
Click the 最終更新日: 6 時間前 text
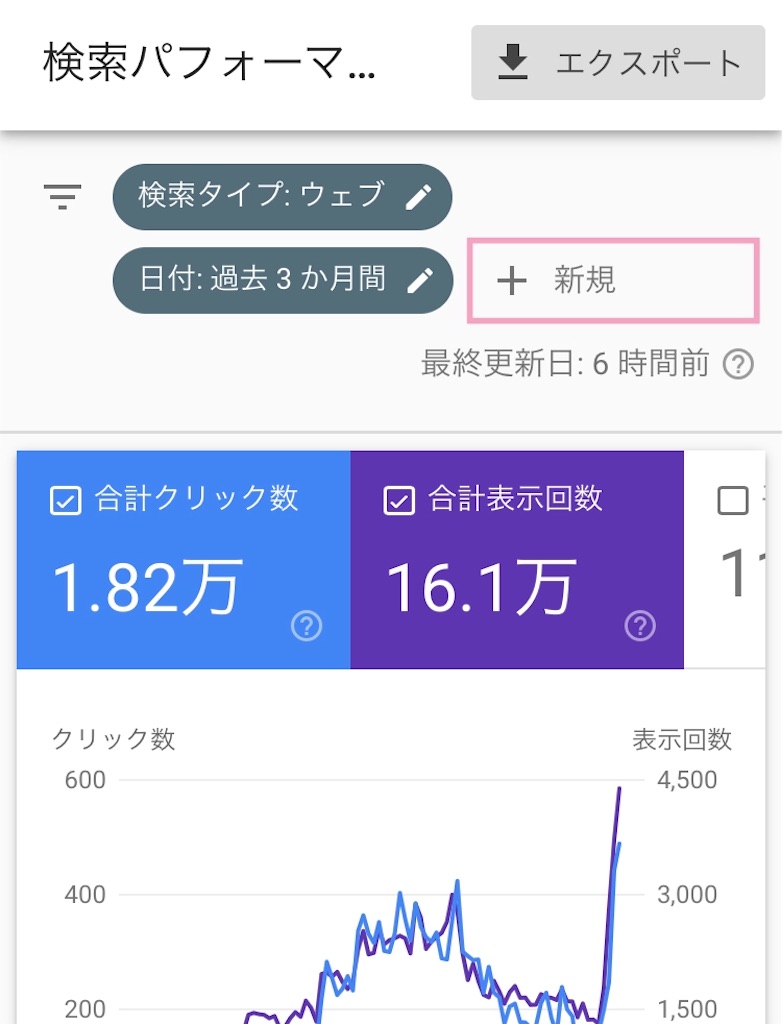click(565, 364)
